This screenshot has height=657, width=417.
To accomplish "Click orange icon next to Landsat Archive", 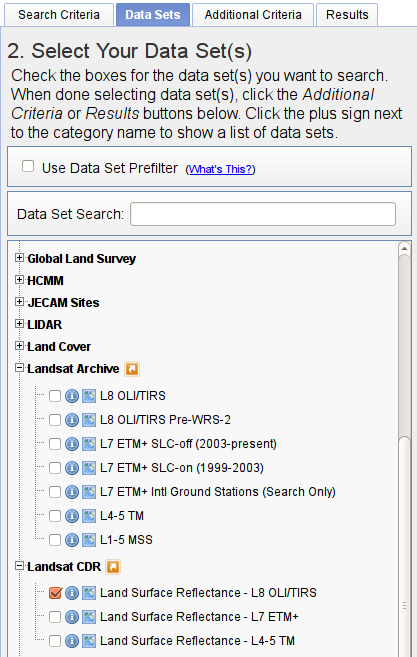I will point(132,369).
